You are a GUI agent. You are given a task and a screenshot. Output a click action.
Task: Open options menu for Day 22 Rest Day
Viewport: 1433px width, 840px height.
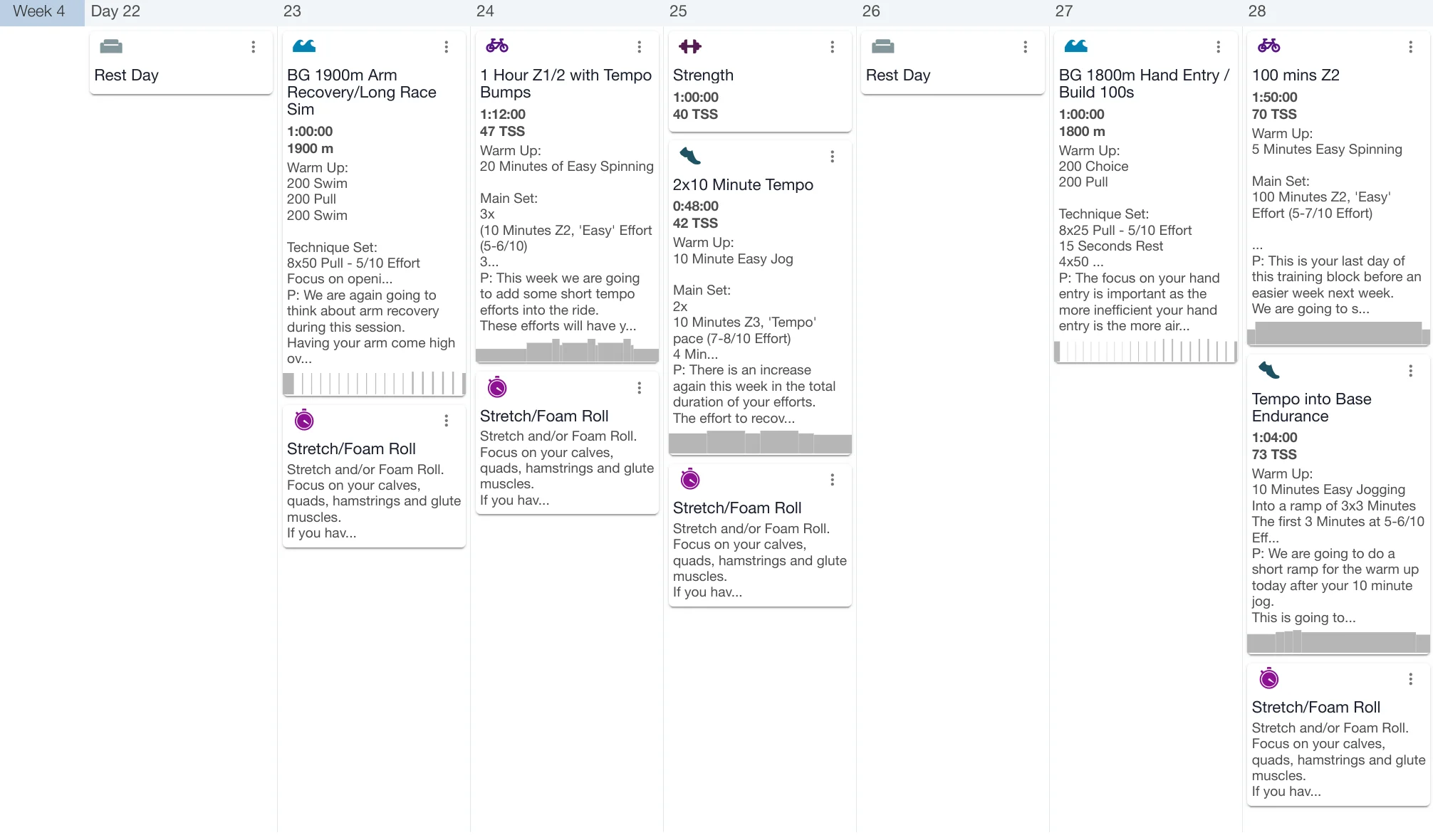point(253,47)
